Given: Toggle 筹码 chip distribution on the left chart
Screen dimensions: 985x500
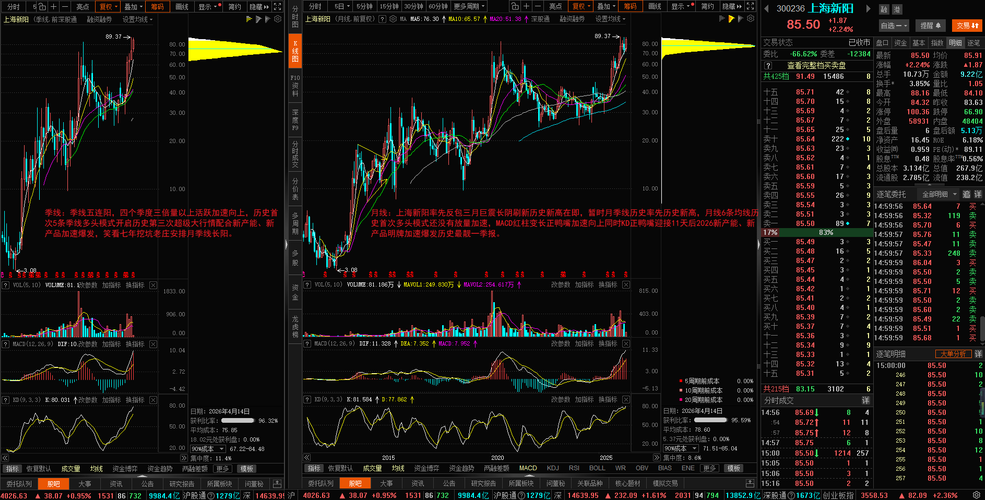Looking at the screenshot, I should click(x=156, y=6).
